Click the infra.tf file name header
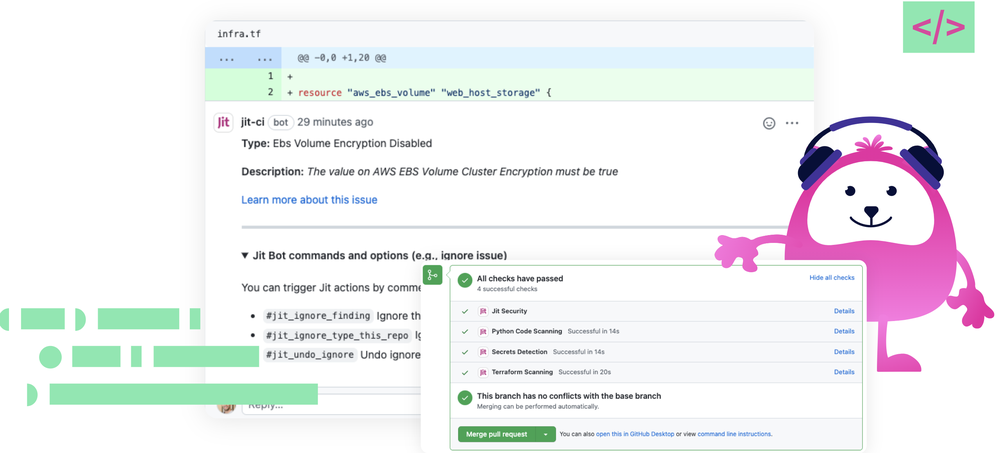 click(x=239, y=34)
